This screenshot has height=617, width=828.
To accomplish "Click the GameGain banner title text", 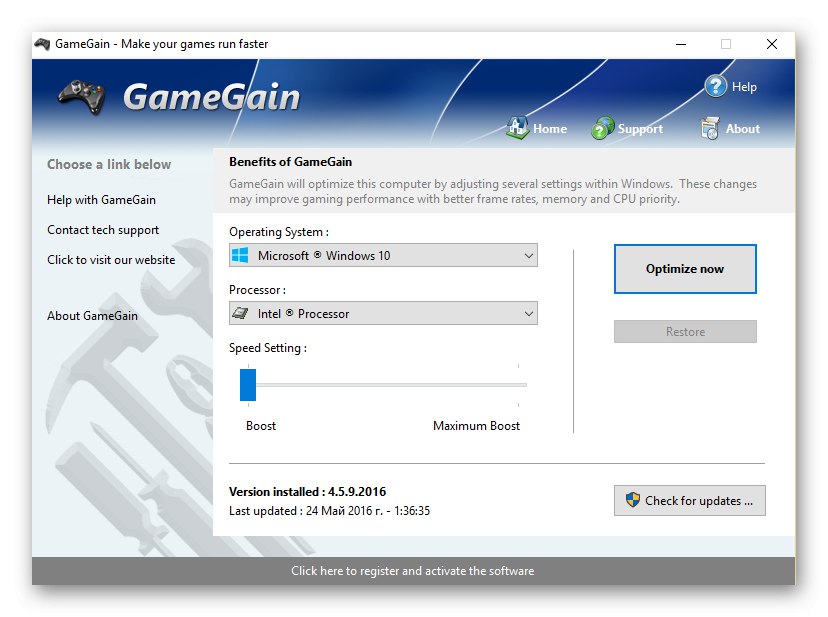I will (211, 97).
